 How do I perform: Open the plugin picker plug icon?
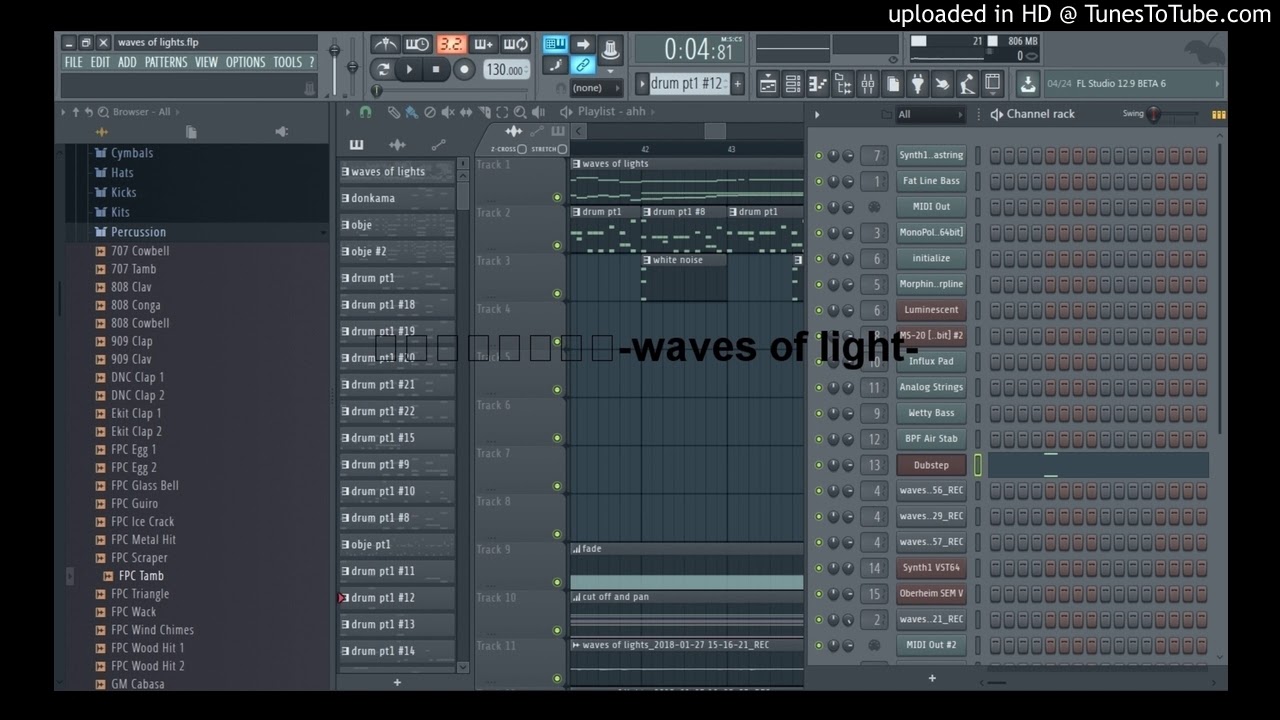pyautogui.click(x=917, y=84)
